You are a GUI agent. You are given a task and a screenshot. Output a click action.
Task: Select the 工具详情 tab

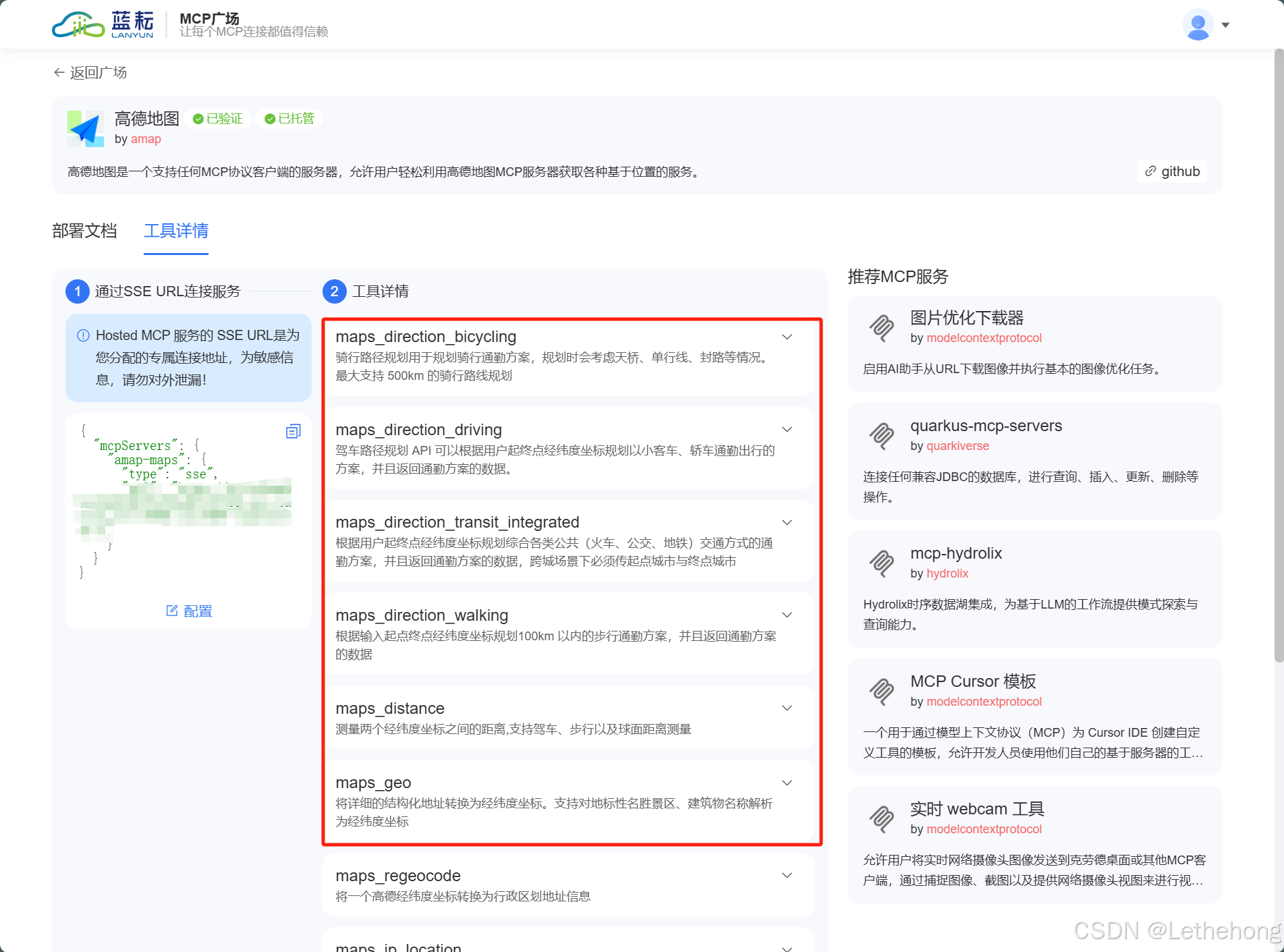[x=176, y=231]
